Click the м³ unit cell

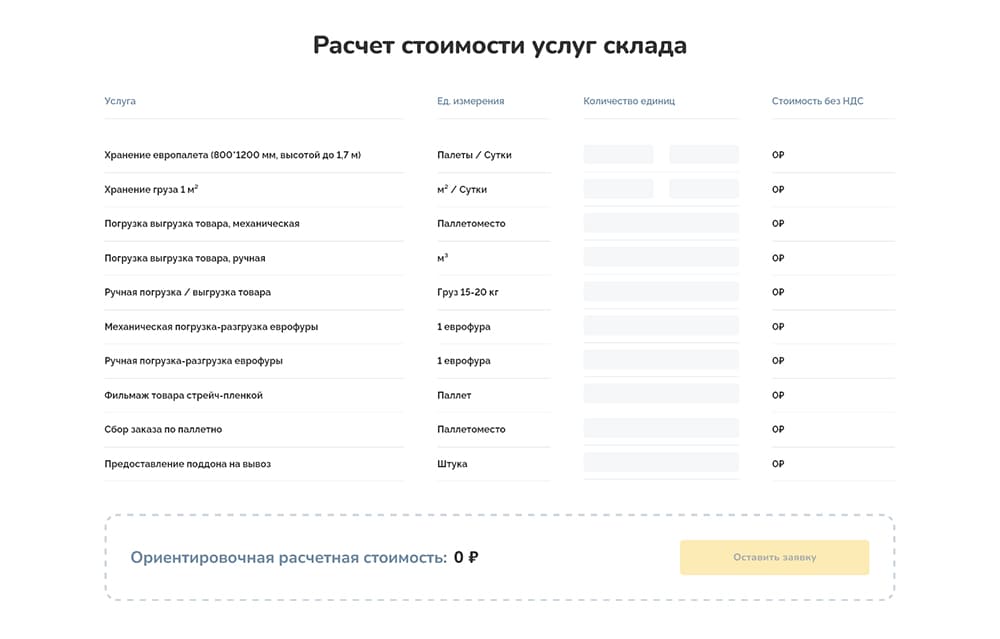[x=443, y=258]
